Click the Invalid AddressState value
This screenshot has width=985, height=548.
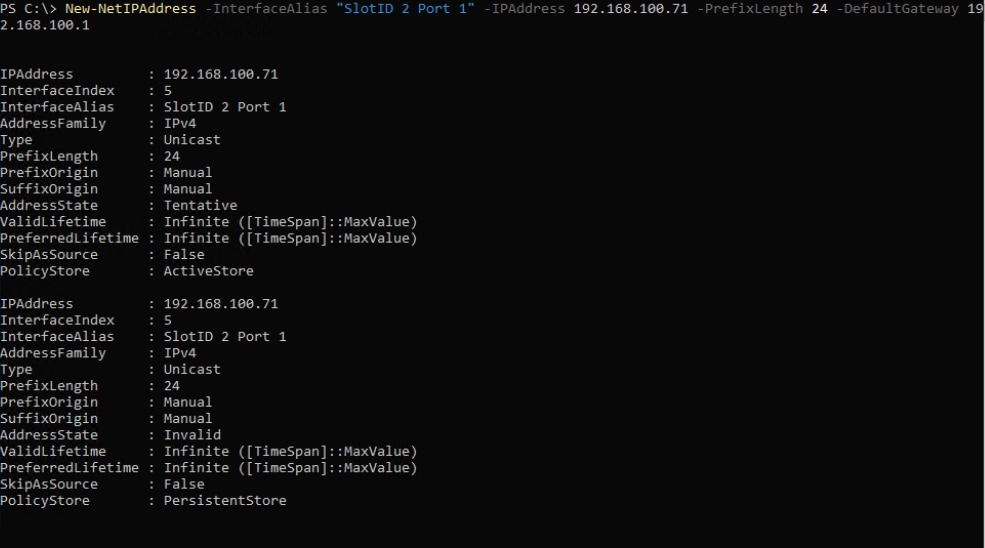pyautogui.click(x=192, y=435)
